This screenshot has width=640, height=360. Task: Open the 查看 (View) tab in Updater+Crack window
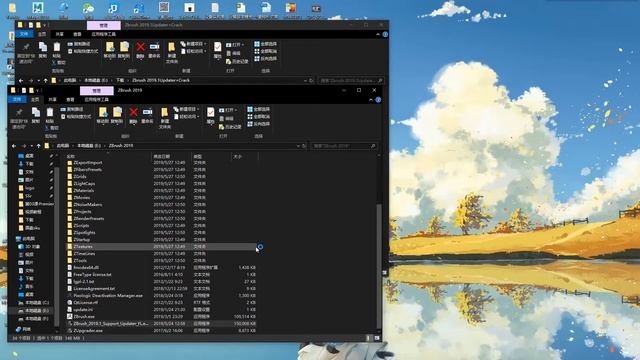77,34
